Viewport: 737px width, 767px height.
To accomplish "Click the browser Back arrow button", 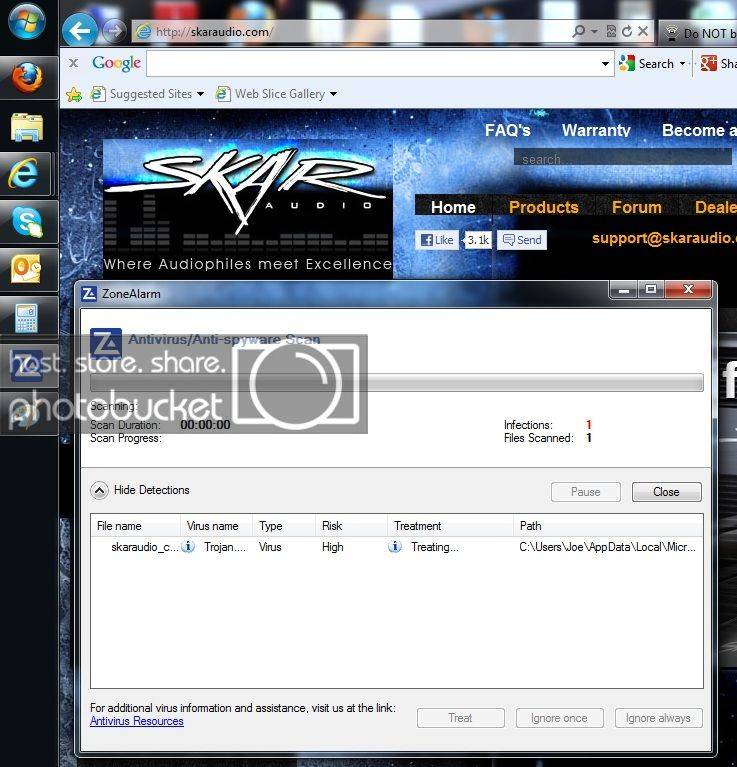I will point(80,30).
